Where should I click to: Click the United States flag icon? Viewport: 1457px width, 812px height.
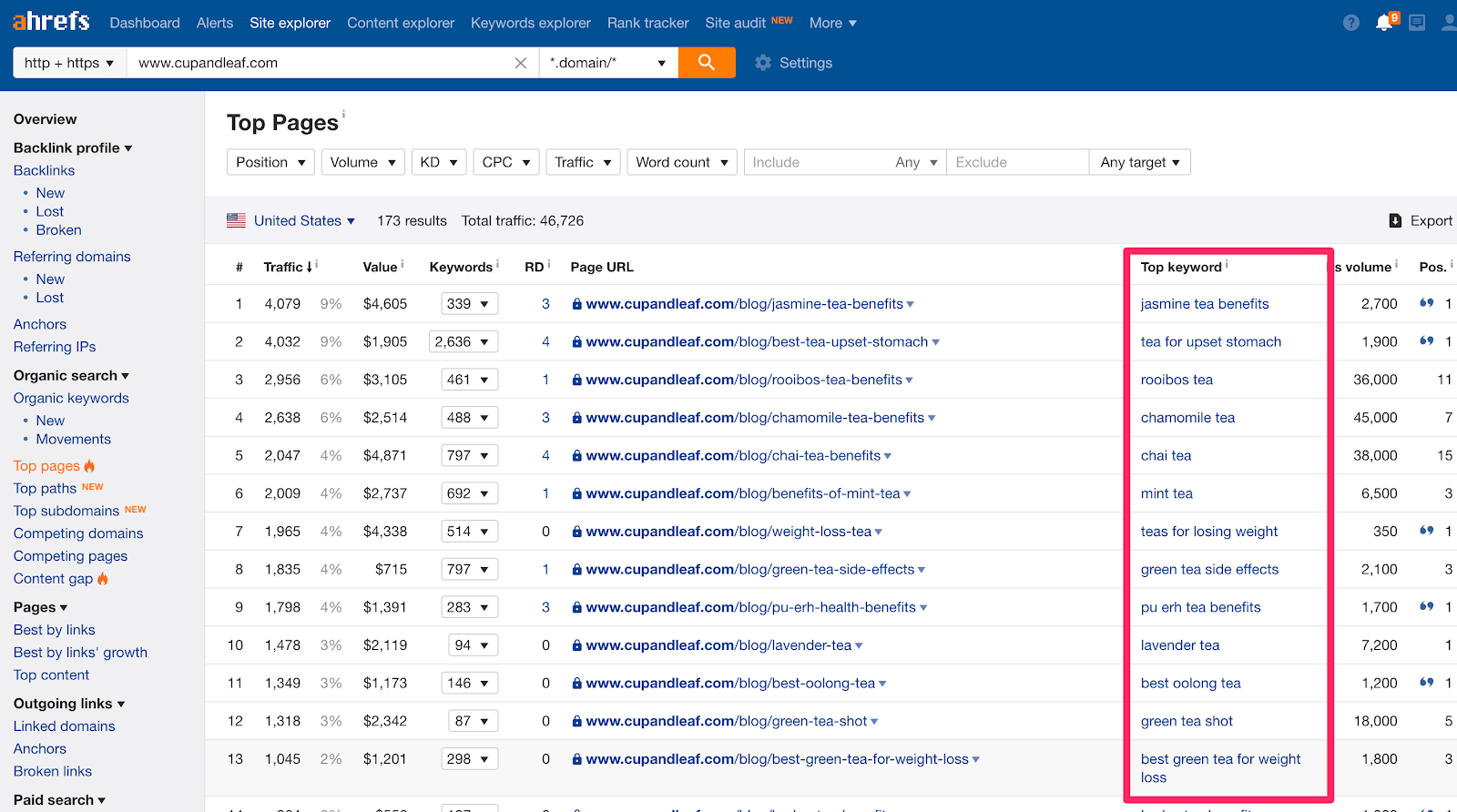coord(236,220)
